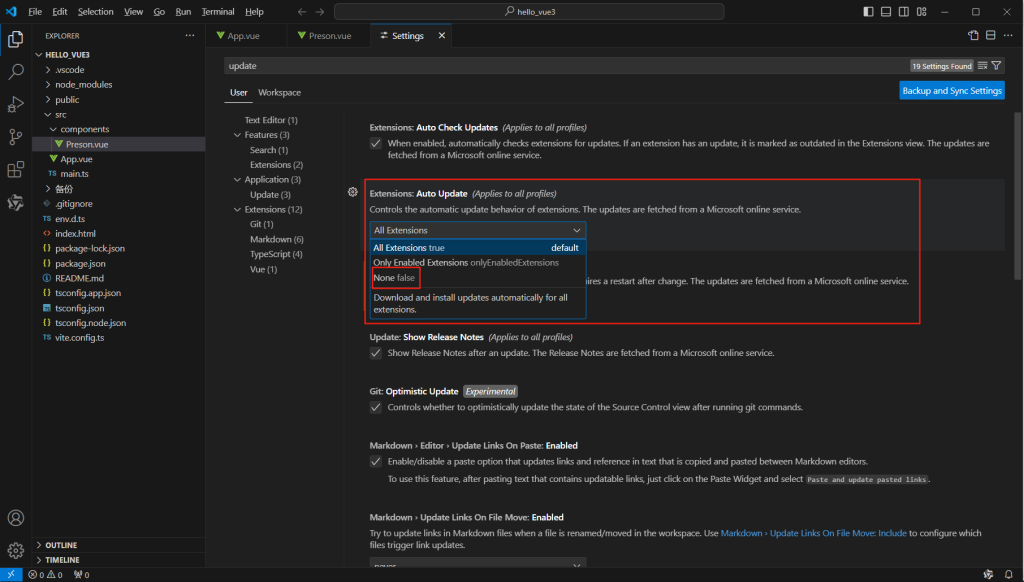The width and height of the screenshot is (1024, 582).
Task: Open notifications bell in the status bar
Action: pyautogui.click(x=1009, y=575)
